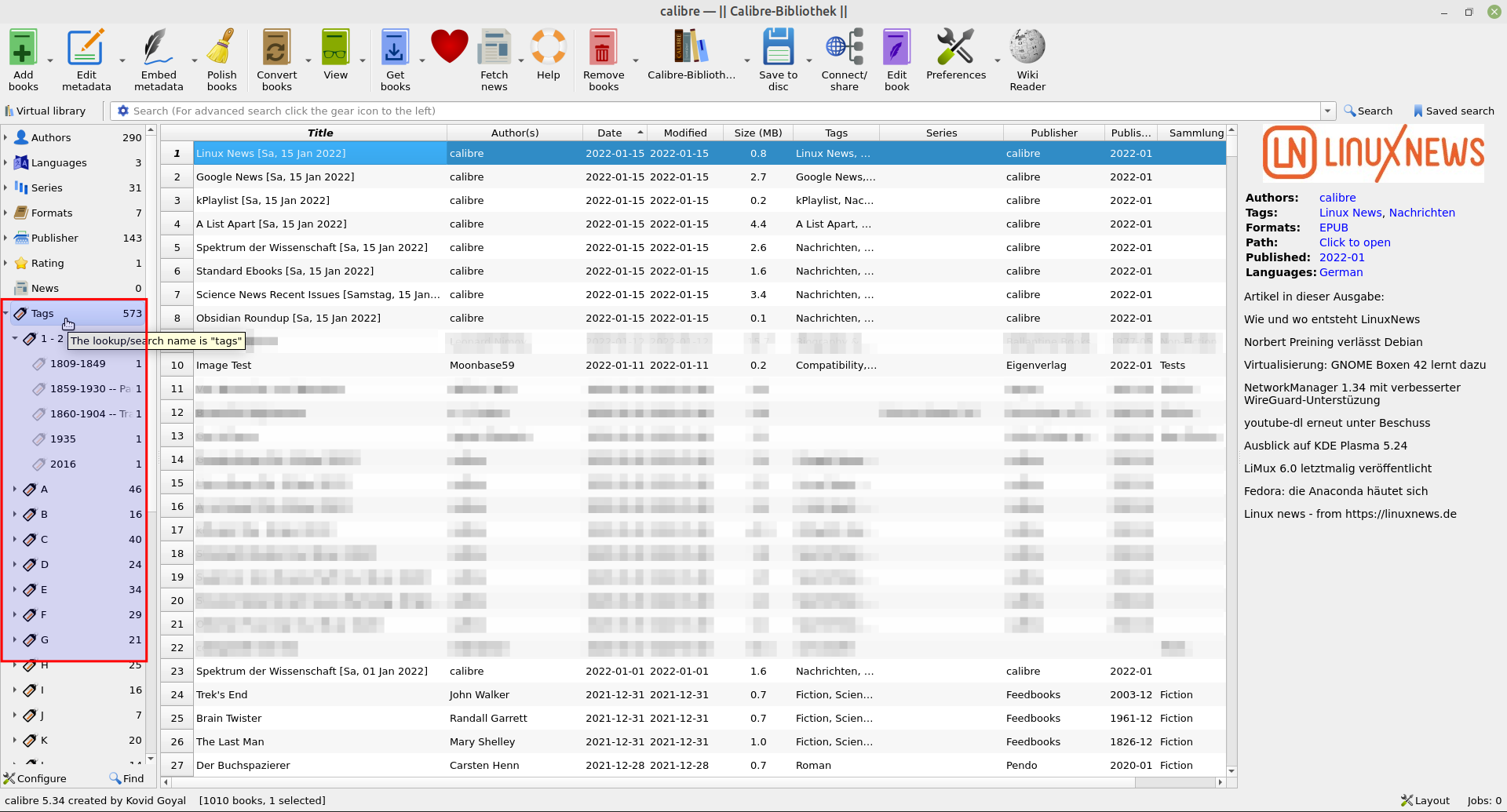Screen dimensions: 1507x812
Task: Click the German language link
Action: click(x=1341, y=272)
